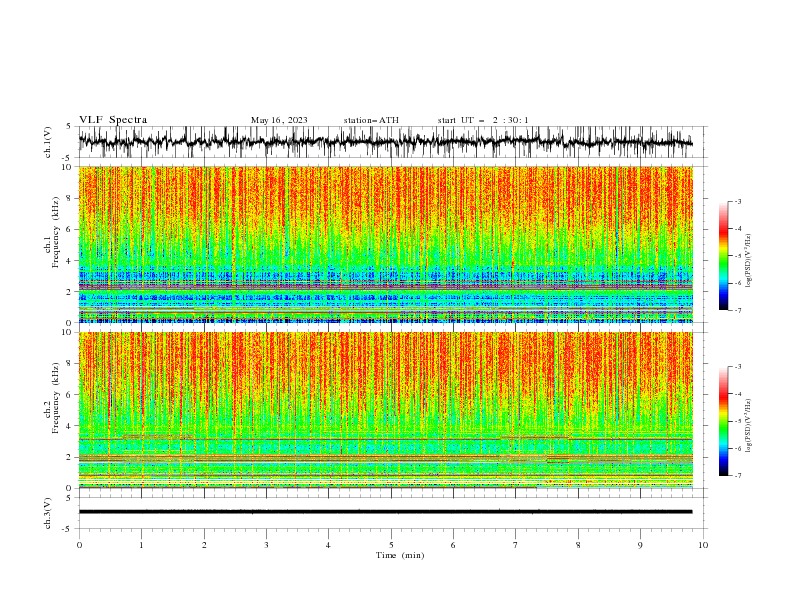Click the 1 tick on the Time axis
792x612 pixels.
(x=141, y=545)
